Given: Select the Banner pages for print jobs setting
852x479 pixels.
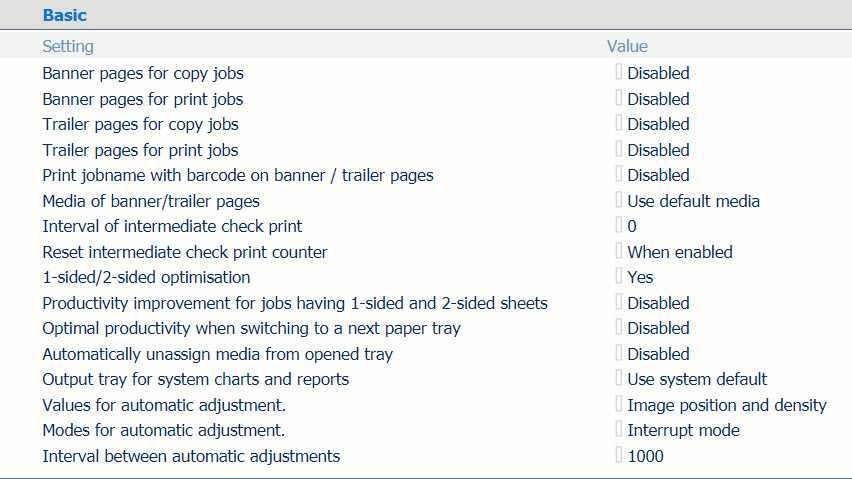Looking at the screenshot, I should [143, 99].
